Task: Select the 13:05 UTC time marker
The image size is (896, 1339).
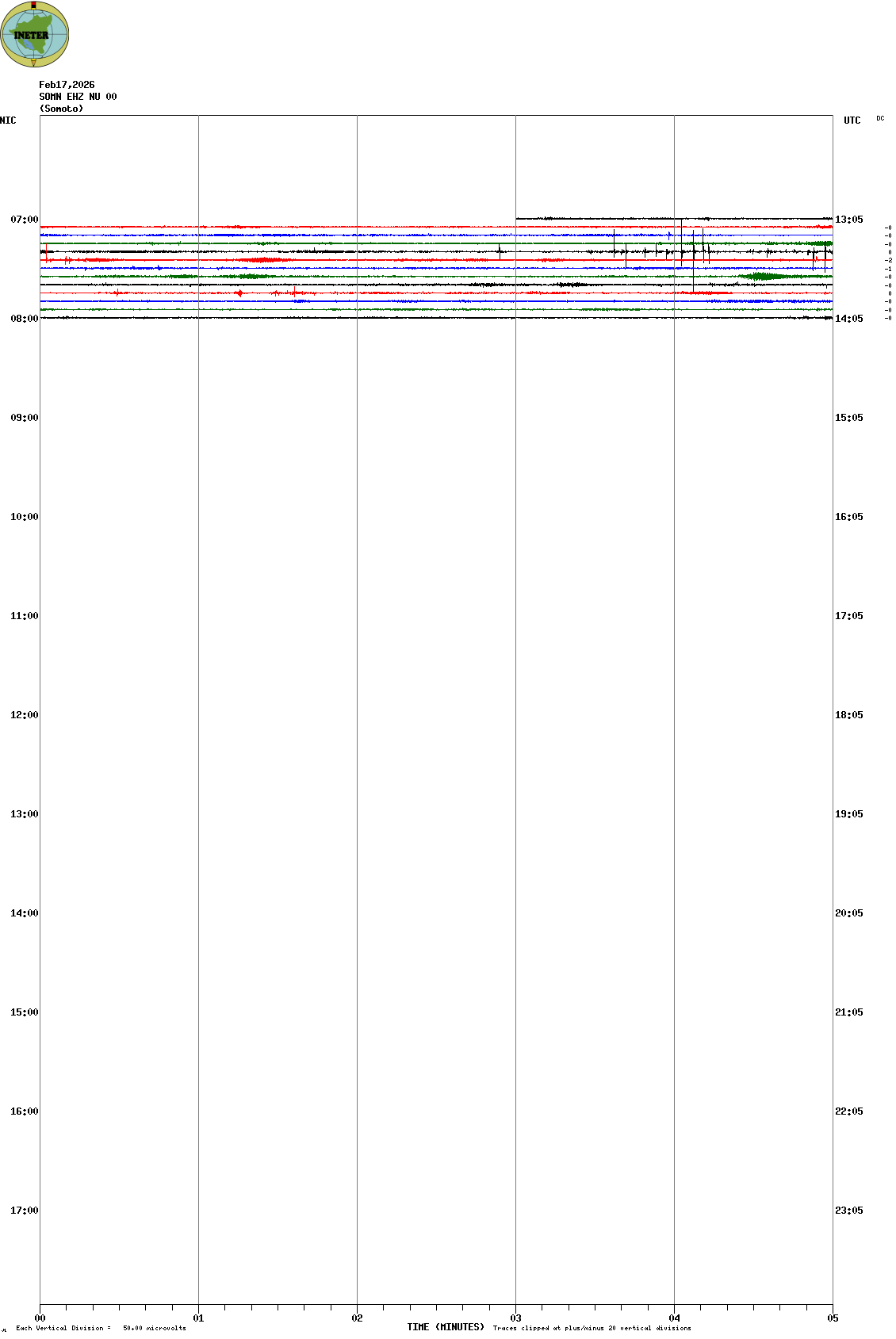Action: point(848,220)
